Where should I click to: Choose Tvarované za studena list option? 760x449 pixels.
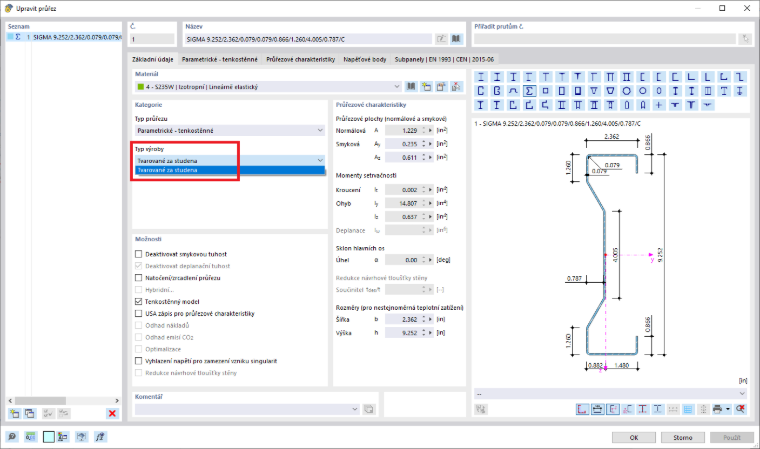click(x=230, y=170)
